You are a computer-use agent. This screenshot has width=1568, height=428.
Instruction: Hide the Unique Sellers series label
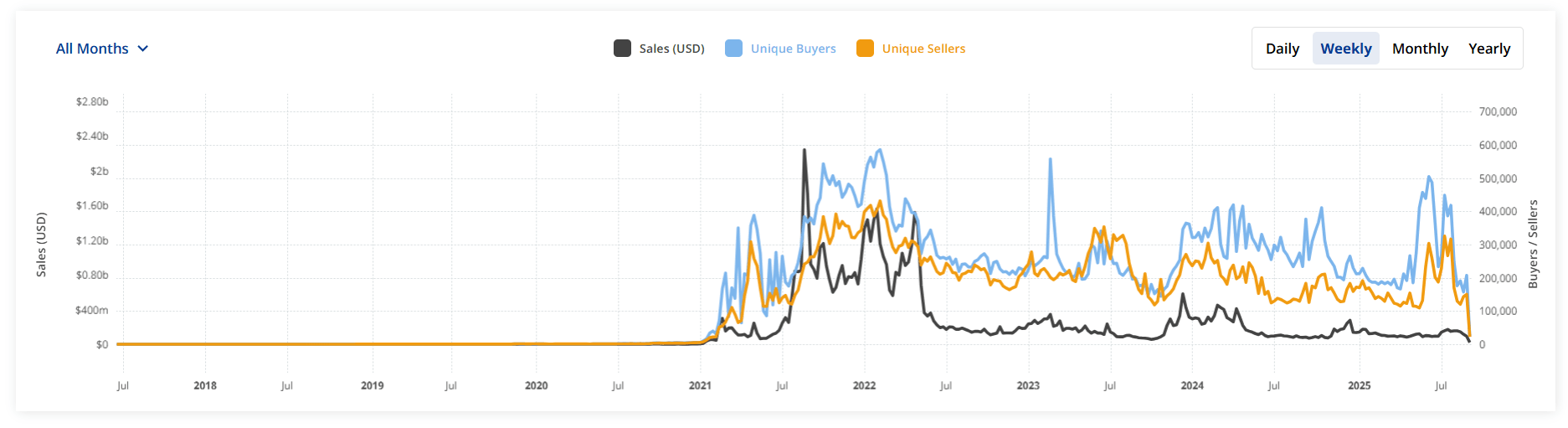pos(923,49)
